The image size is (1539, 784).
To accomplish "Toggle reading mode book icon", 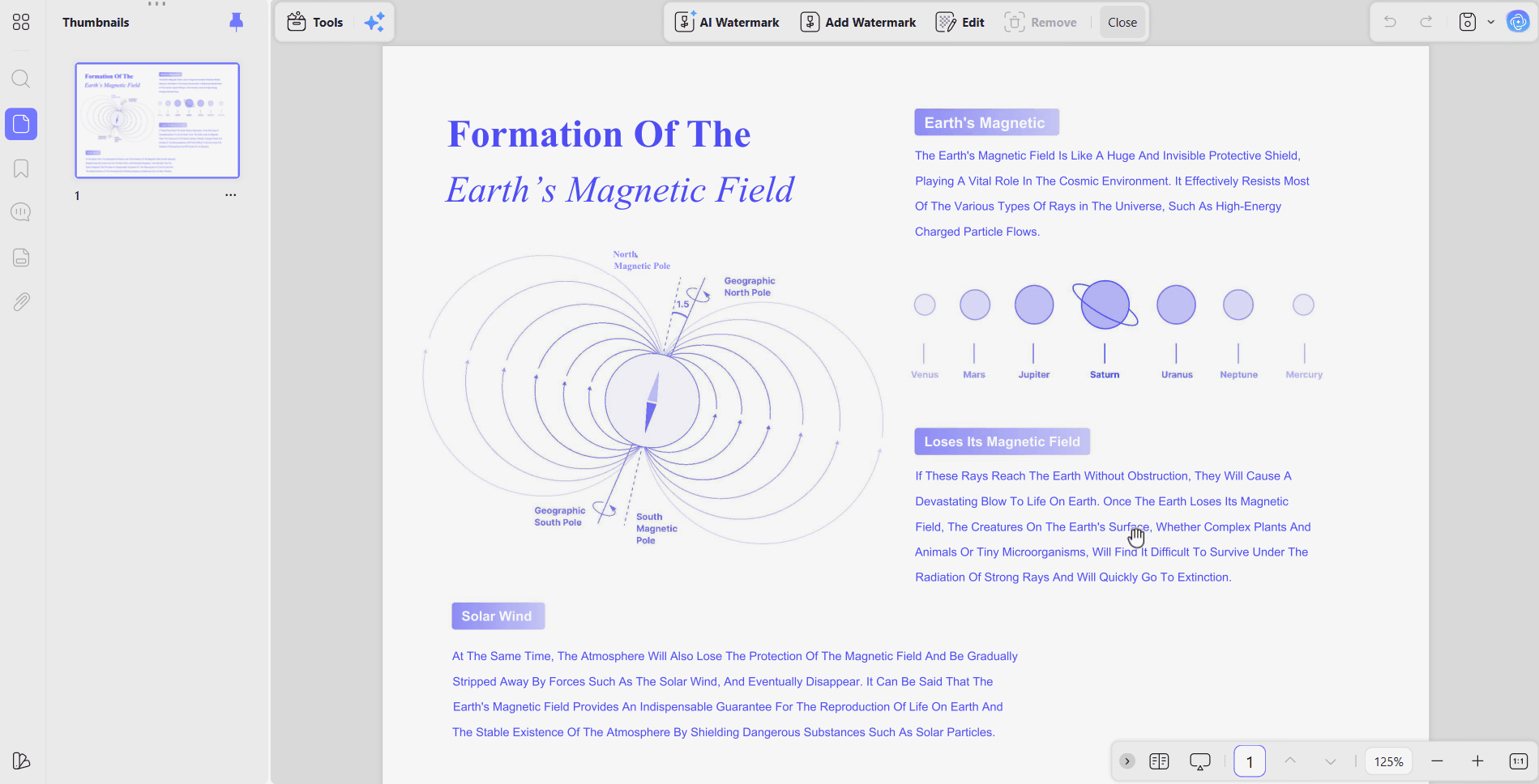I will click(1159, 761).
